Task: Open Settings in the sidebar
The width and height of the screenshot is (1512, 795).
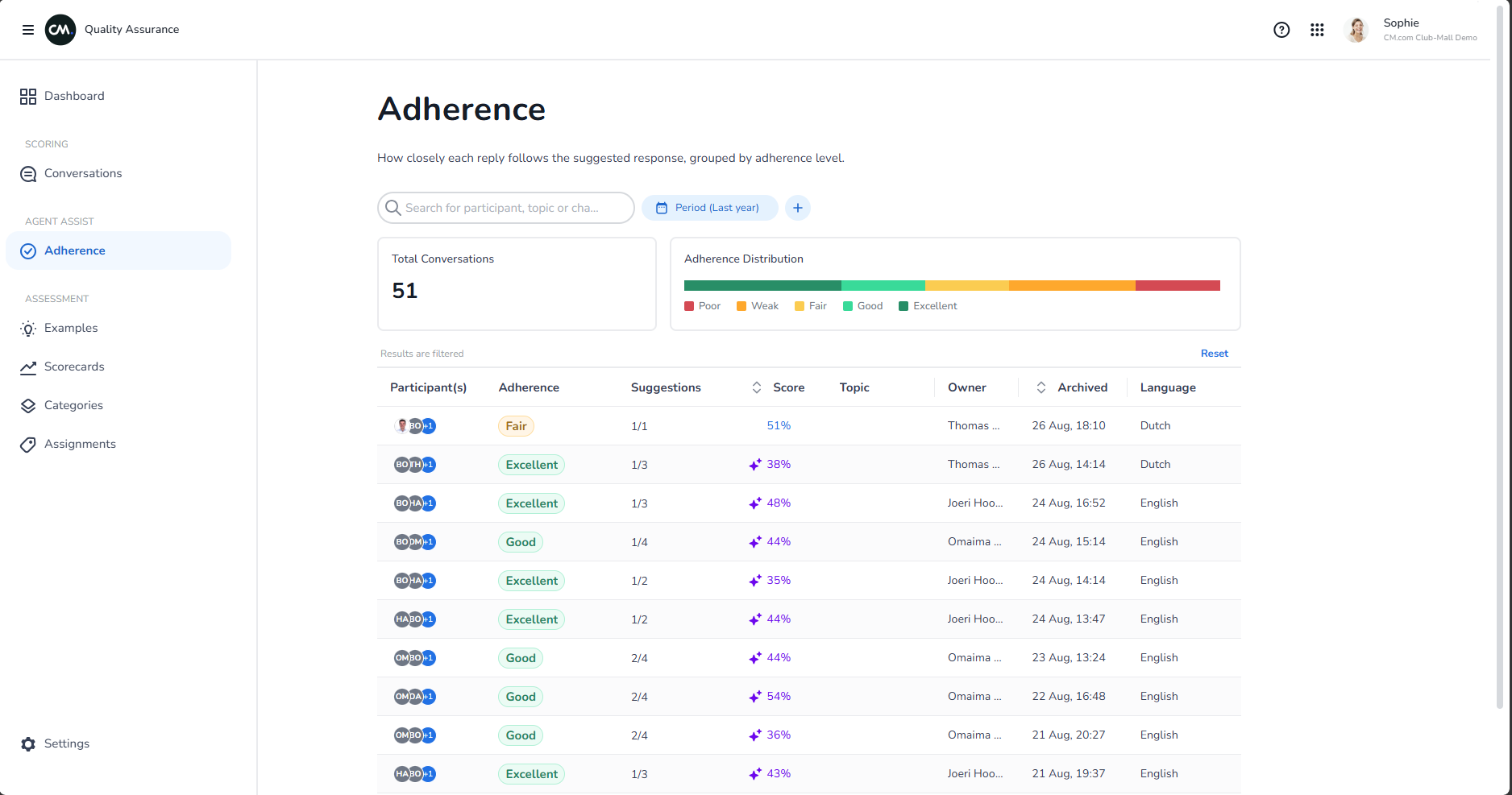Action: 118,744
